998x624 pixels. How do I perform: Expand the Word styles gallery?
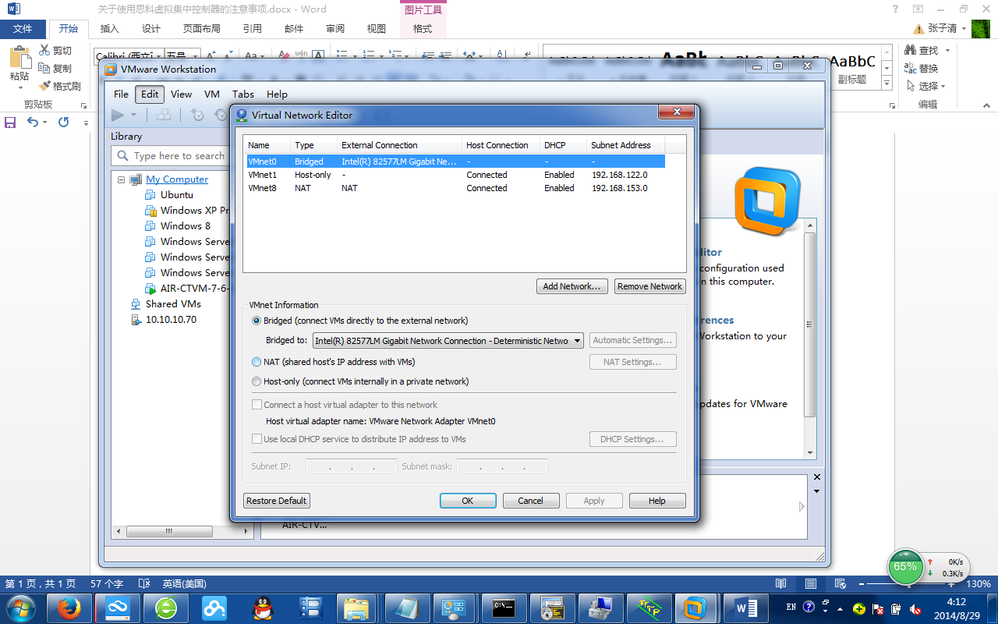(x=887, y=83)
